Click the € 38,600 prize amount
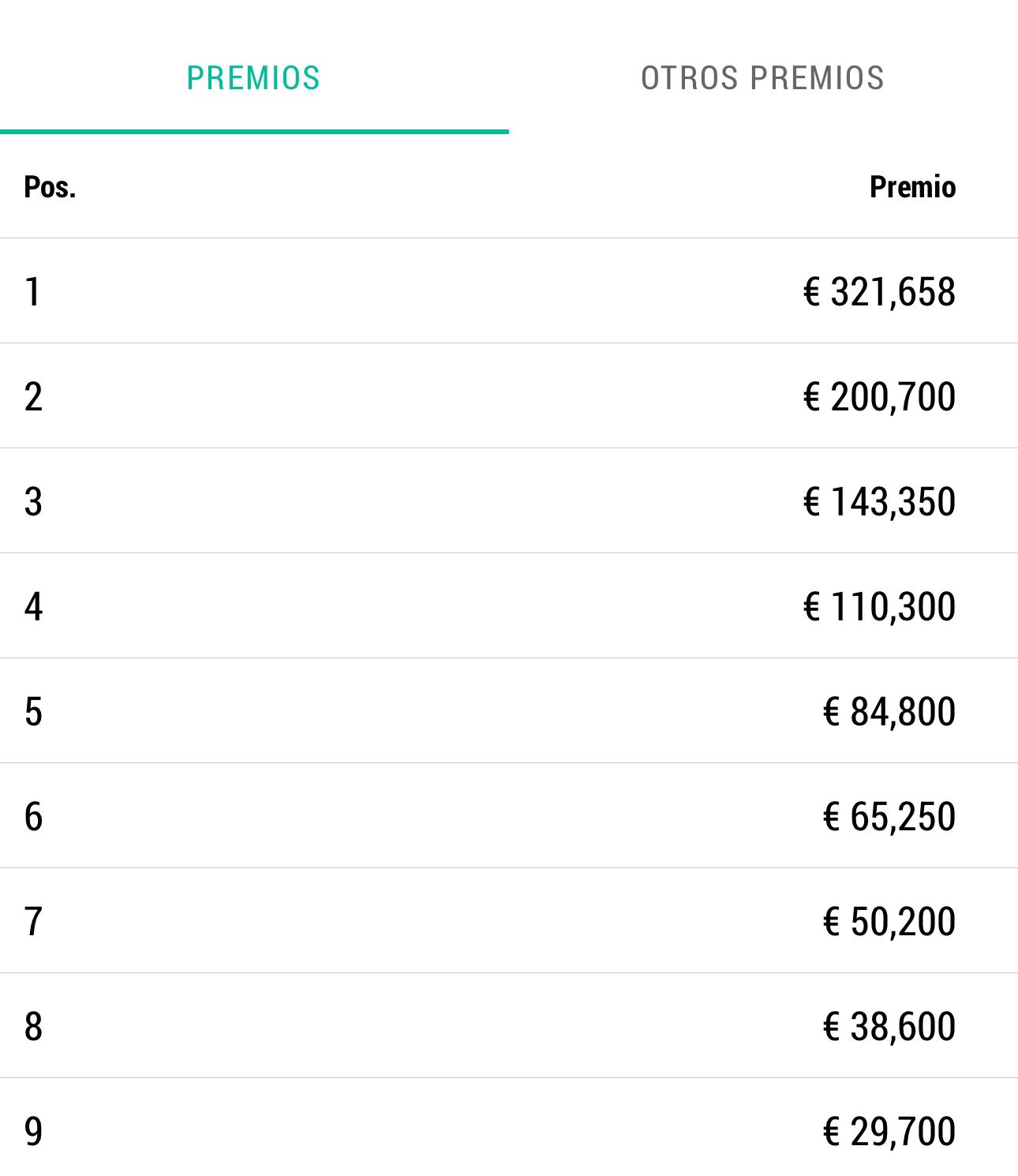This screenshot has width=1018, height=1176. (x=889, y=1026)
